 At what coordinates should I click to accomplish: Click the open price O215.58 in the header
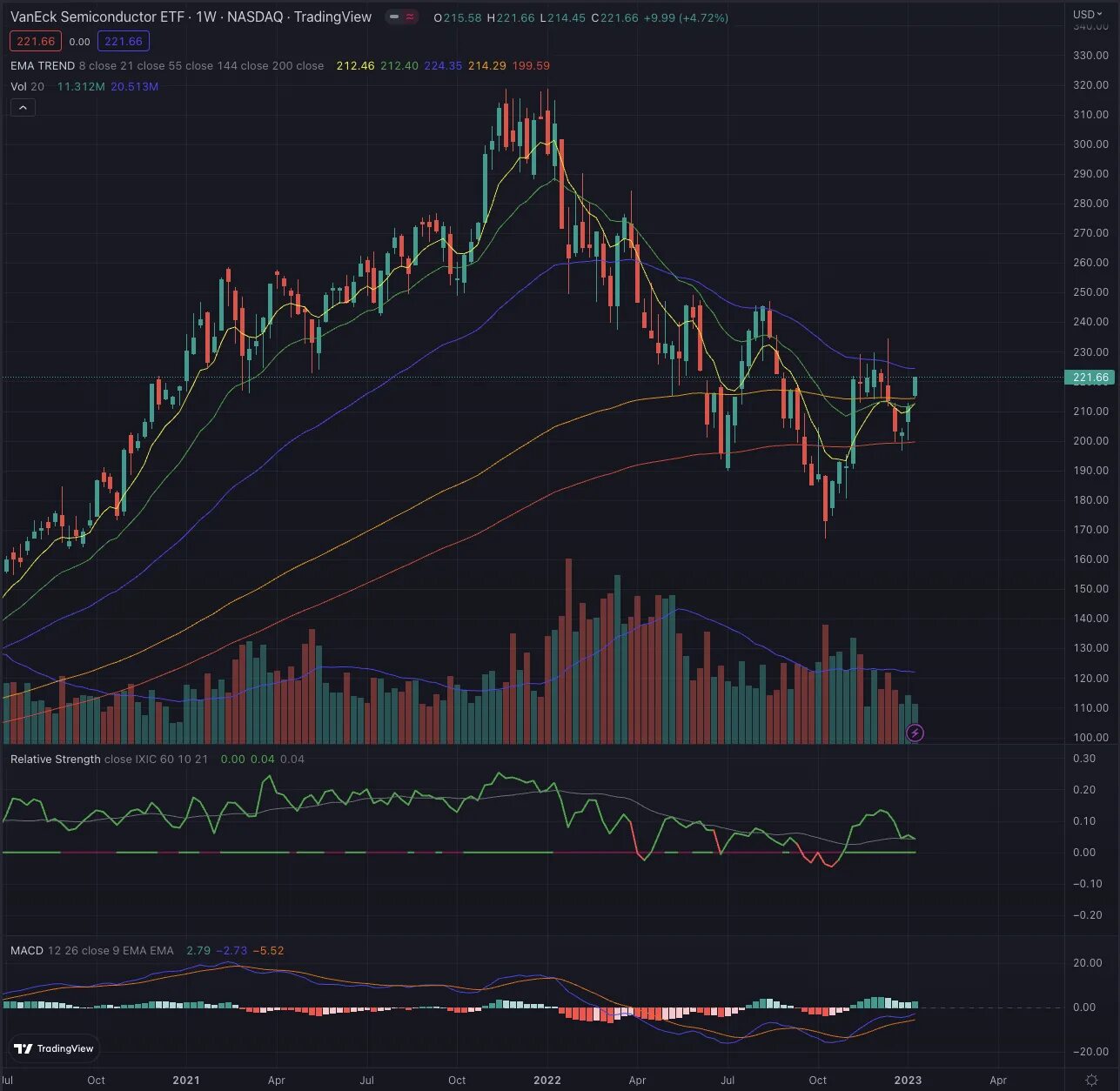click(458, 17)
